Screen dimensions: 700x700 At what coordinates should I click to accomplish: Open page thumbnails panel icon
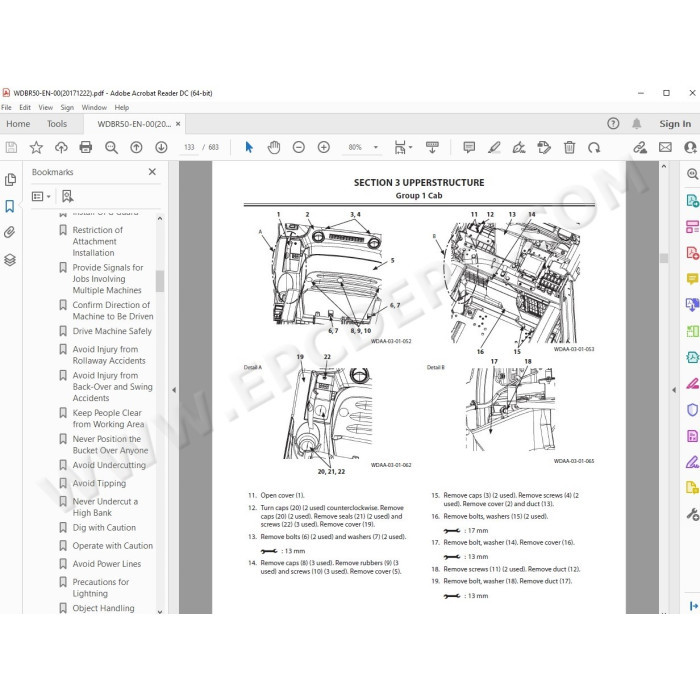pos(10,179)
